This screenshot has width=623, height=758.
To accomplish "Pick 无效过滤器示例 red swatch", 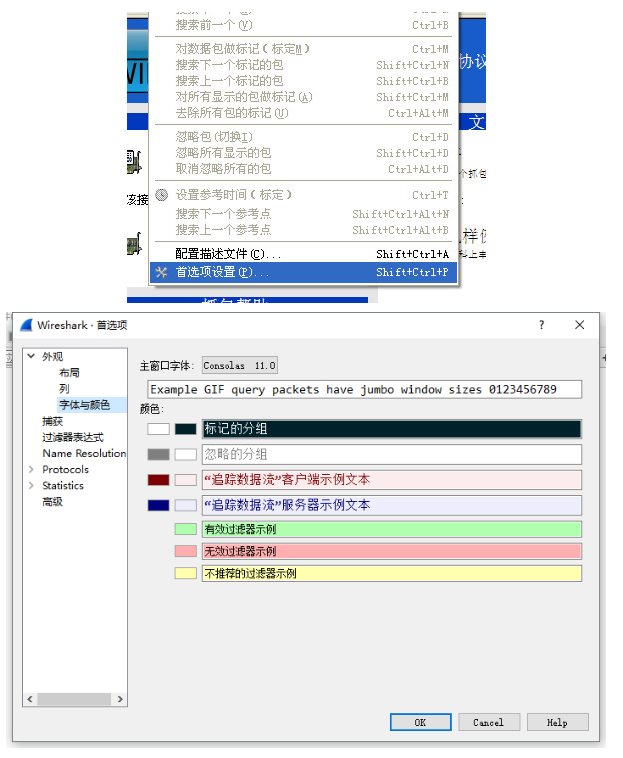I will tap(186, 551).
